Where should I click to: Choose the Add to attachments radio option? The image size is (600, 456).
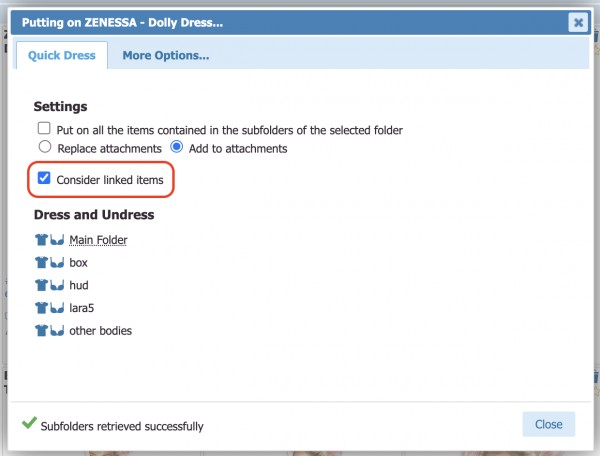[177, 148]
